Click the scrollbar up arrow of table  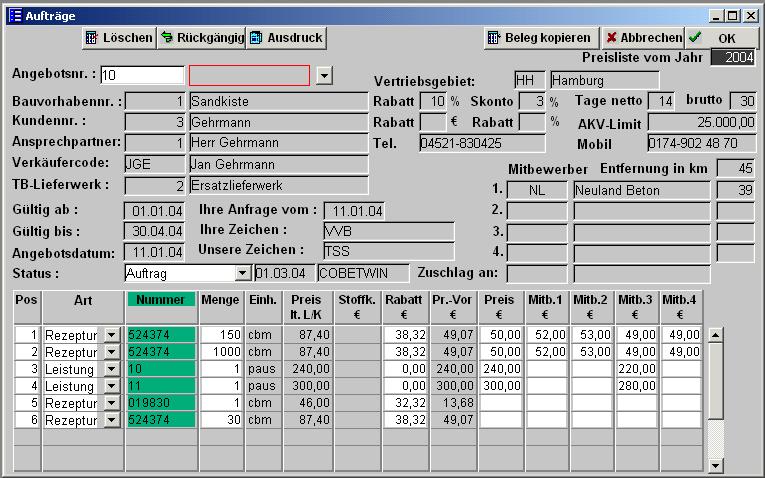[715, 334]
